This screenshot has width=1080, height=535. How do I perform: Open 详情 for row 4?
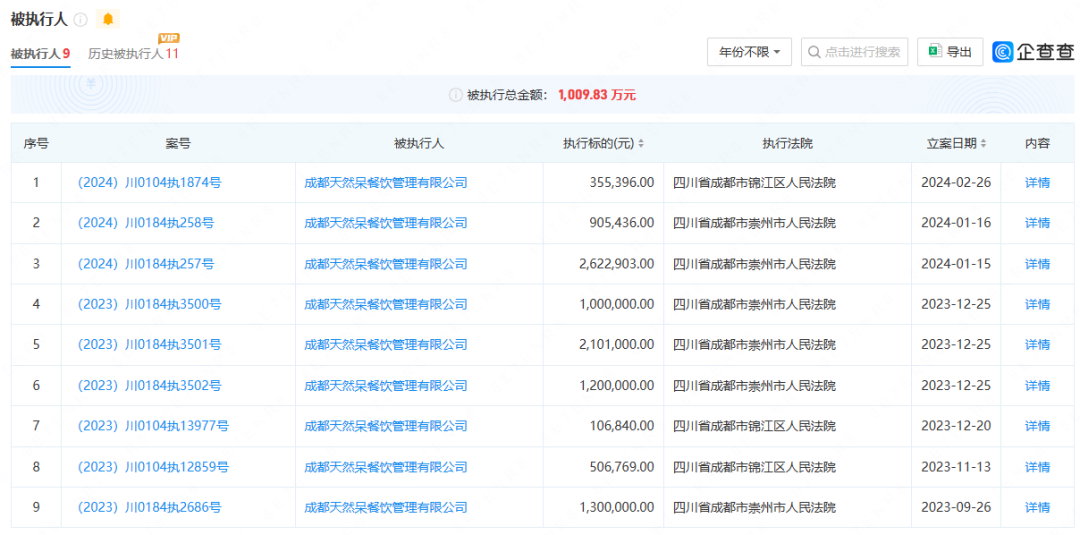click(x=1037, y=304)
